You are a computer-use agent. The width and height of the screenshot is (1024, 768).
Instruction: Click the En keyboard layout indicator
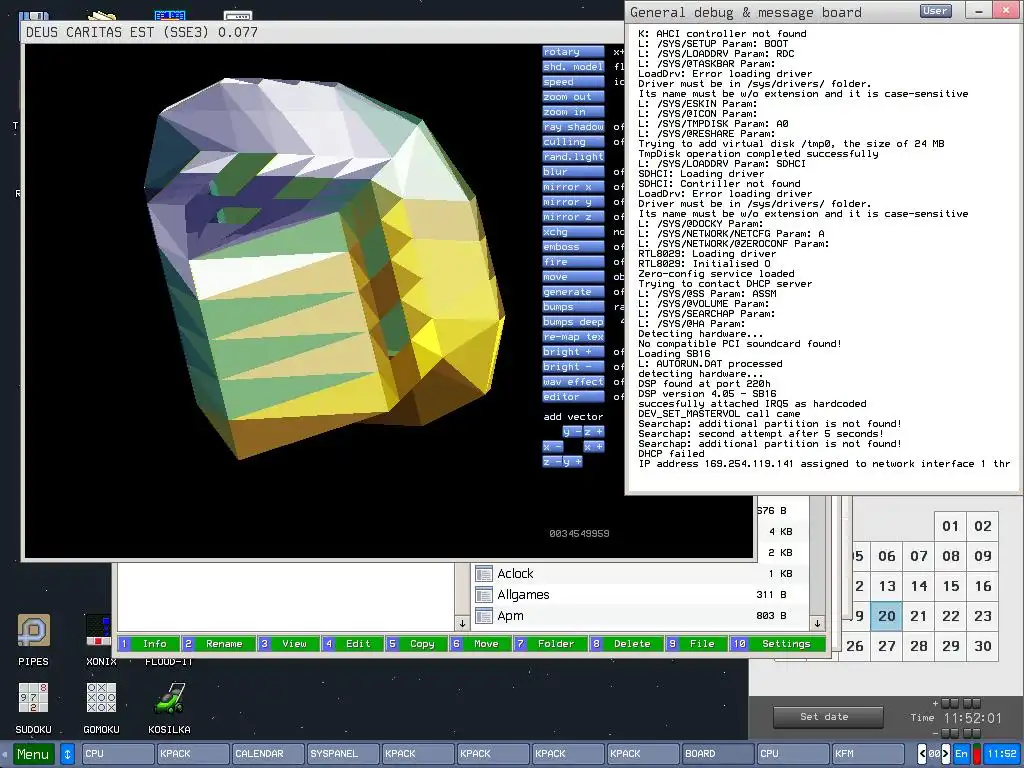point(961,754)
